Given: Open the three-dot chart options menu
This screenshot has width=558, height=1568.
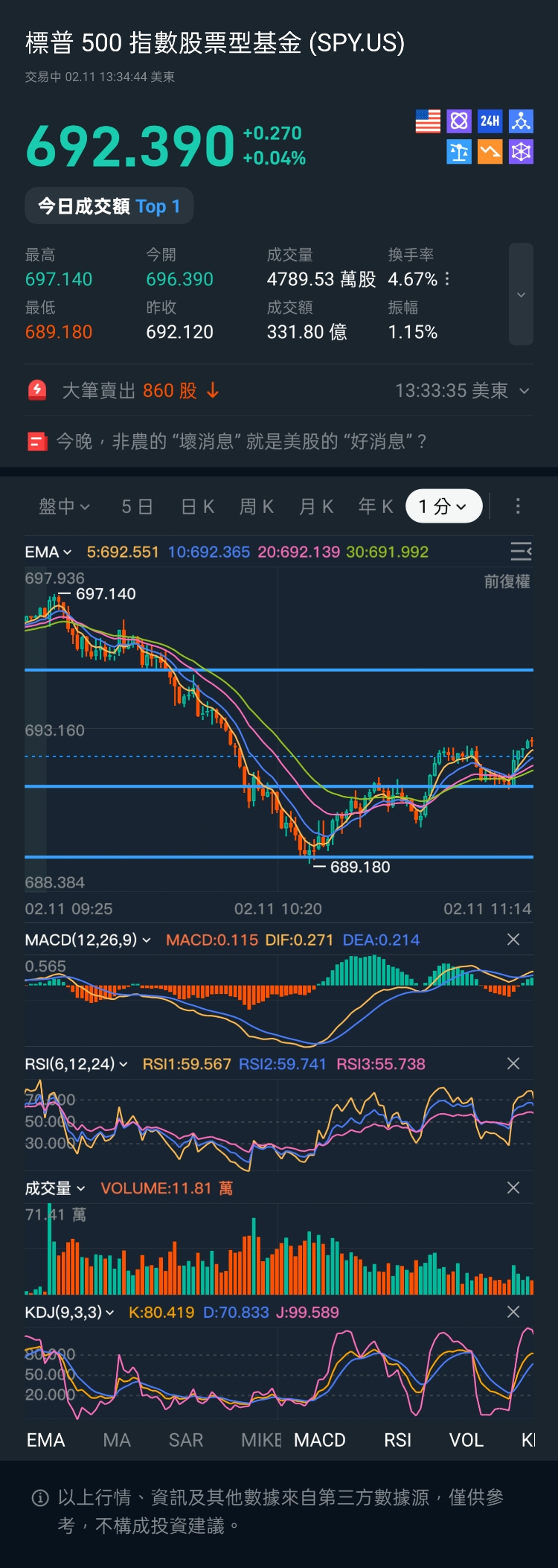Looking at the screenshot, I should [518, 506].
